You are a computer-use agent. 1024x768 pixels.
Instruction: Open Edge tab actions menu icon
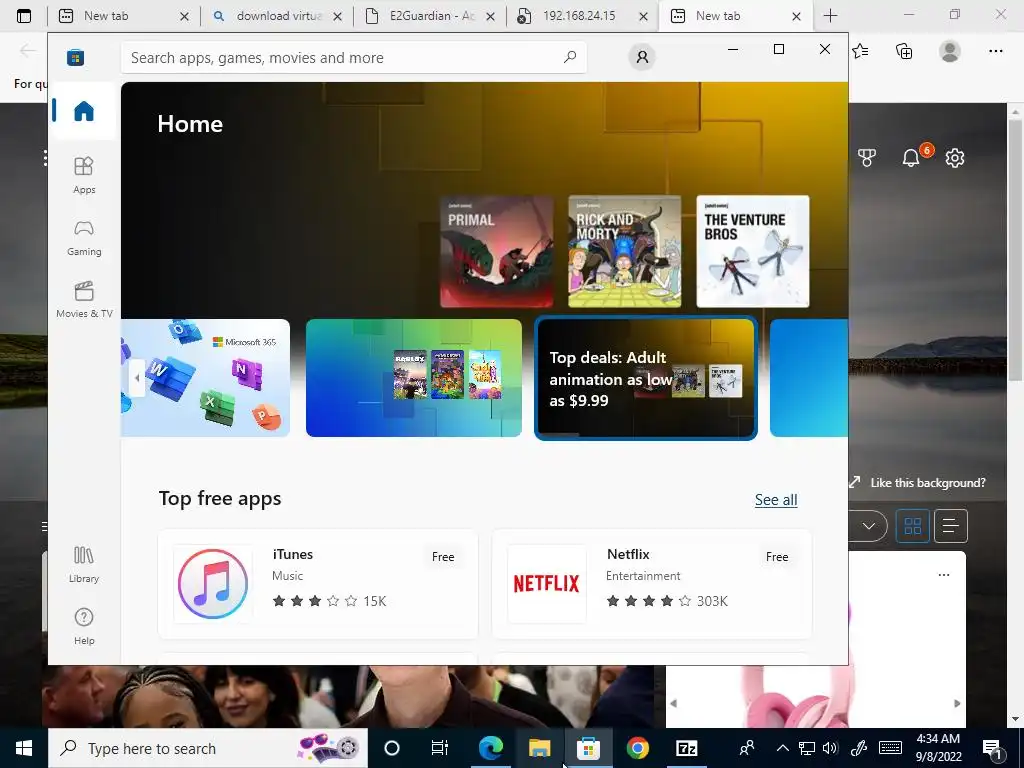point(24,16)
